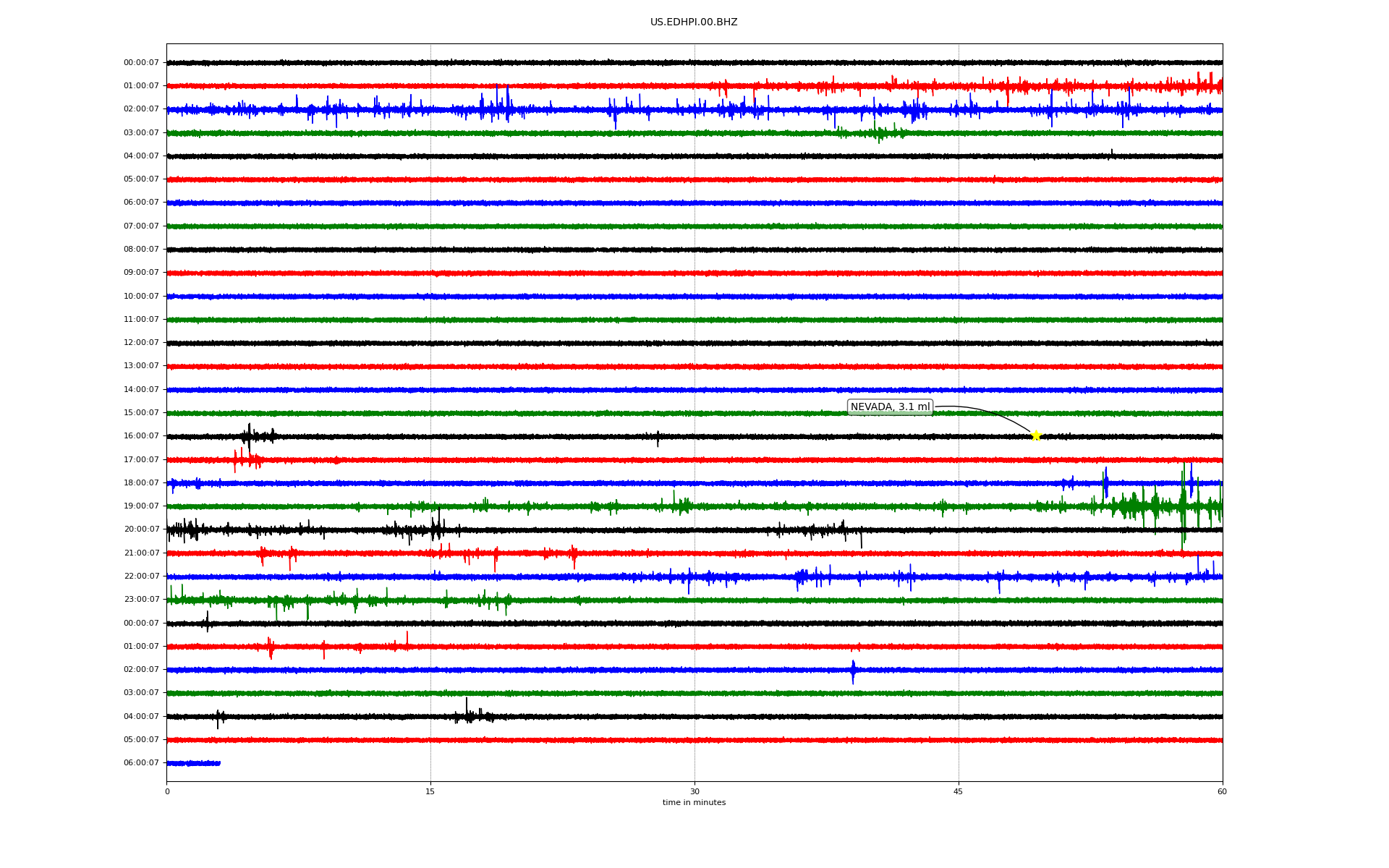Click the US.EDHPI.00.BHZ plot title

(x=693, y=22)
